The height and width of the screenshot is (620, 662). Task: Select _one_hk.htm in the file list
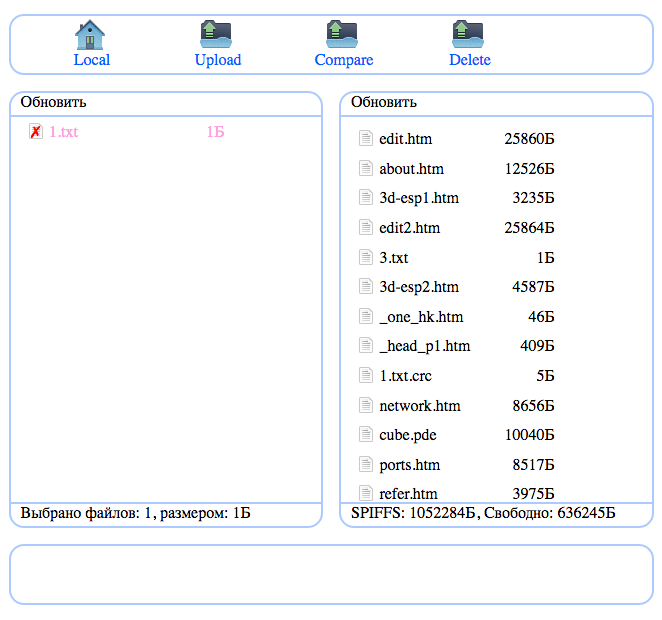[421, 317]
